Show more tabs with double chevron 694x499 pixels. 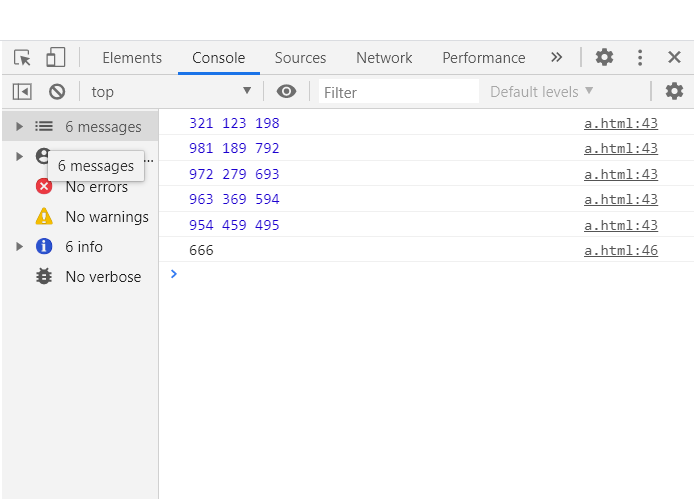(556, 57)
